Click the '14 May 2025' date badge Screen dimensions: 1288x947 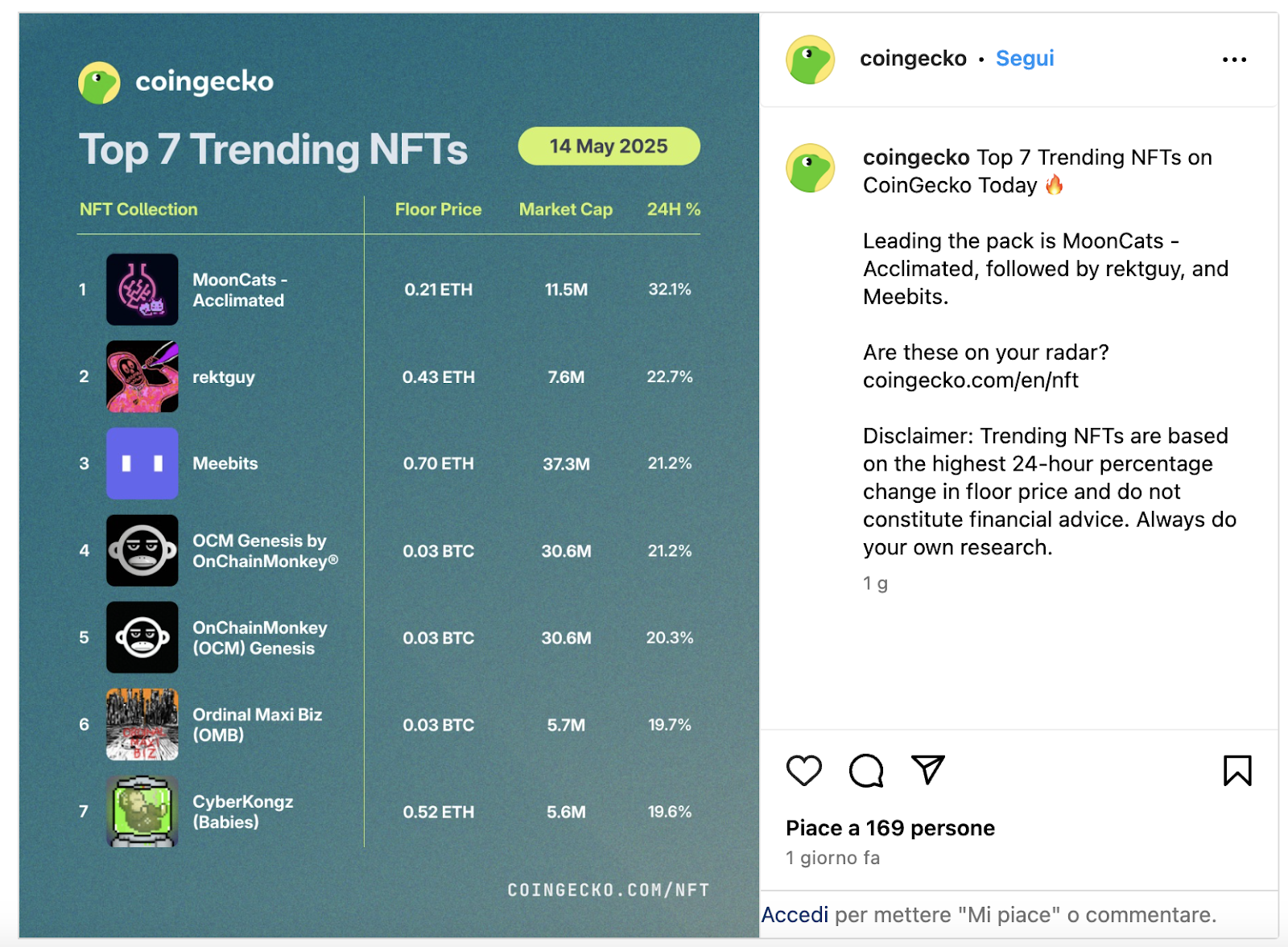click(609, 146)
